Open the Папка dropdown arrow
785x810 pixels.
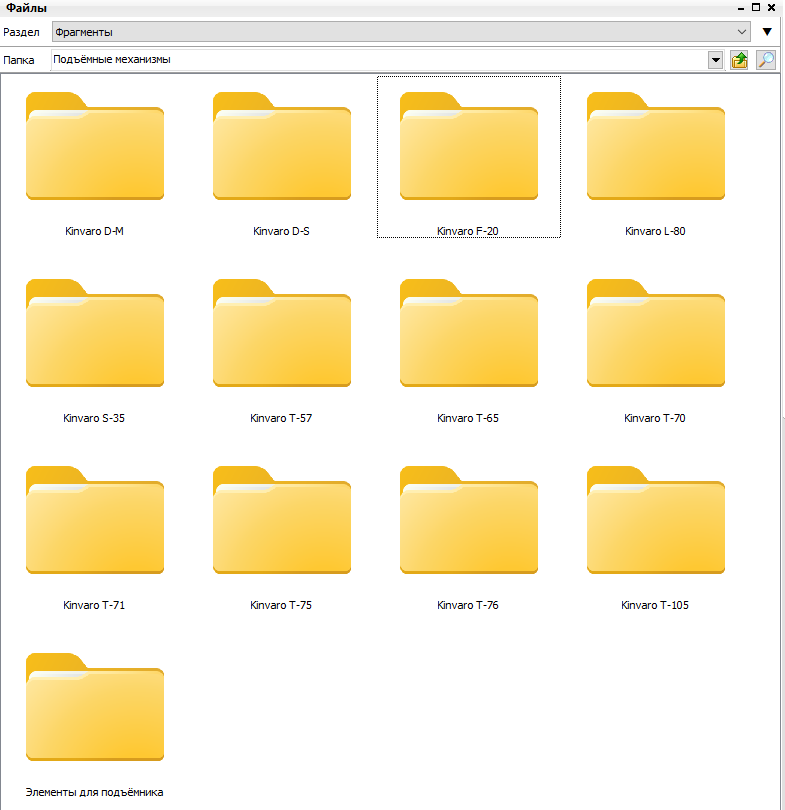[715, 60]
